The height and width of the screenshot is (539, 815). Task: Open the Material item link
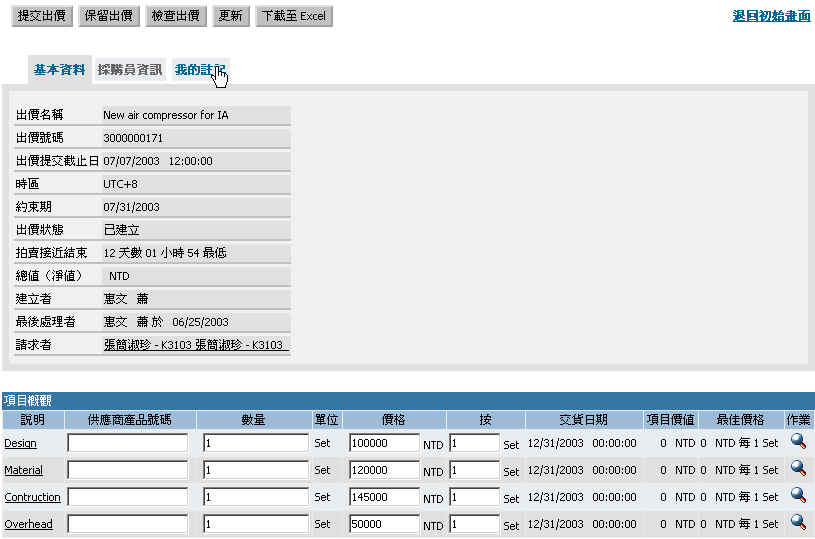[x=24, y=470]
